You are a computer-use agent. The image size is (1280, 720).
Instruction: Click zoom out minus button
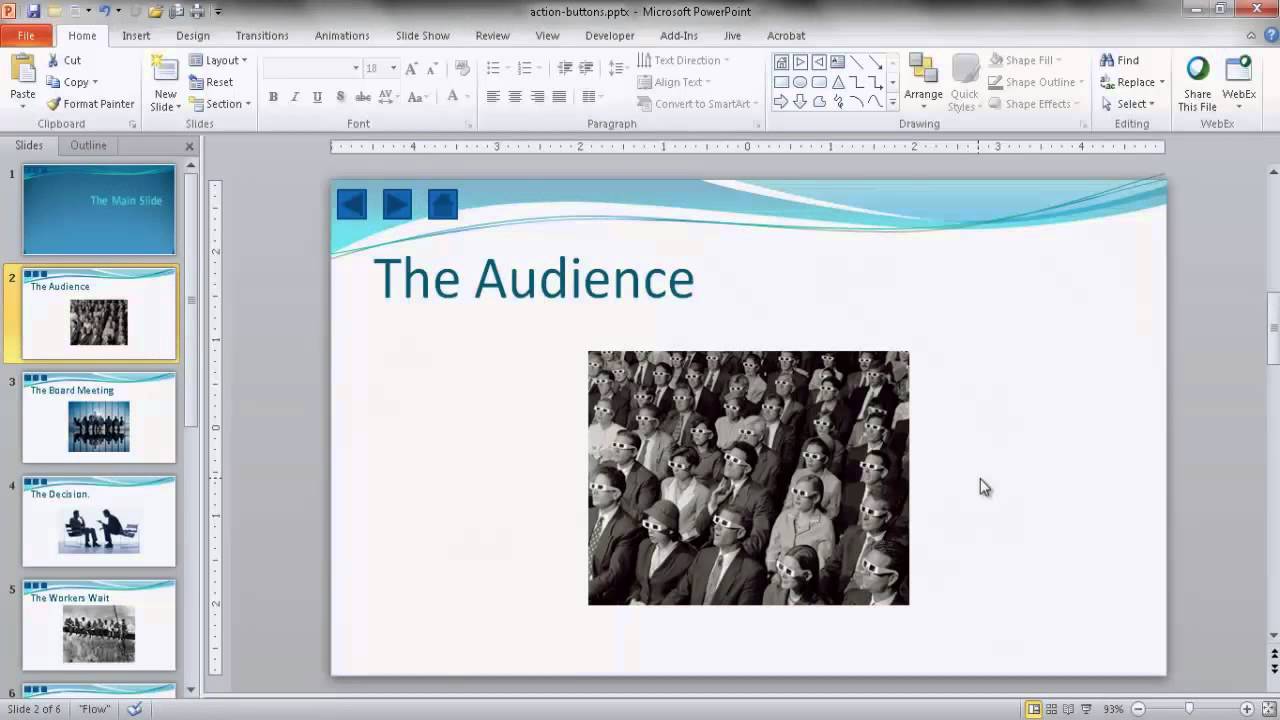[x=1138, y=709]
